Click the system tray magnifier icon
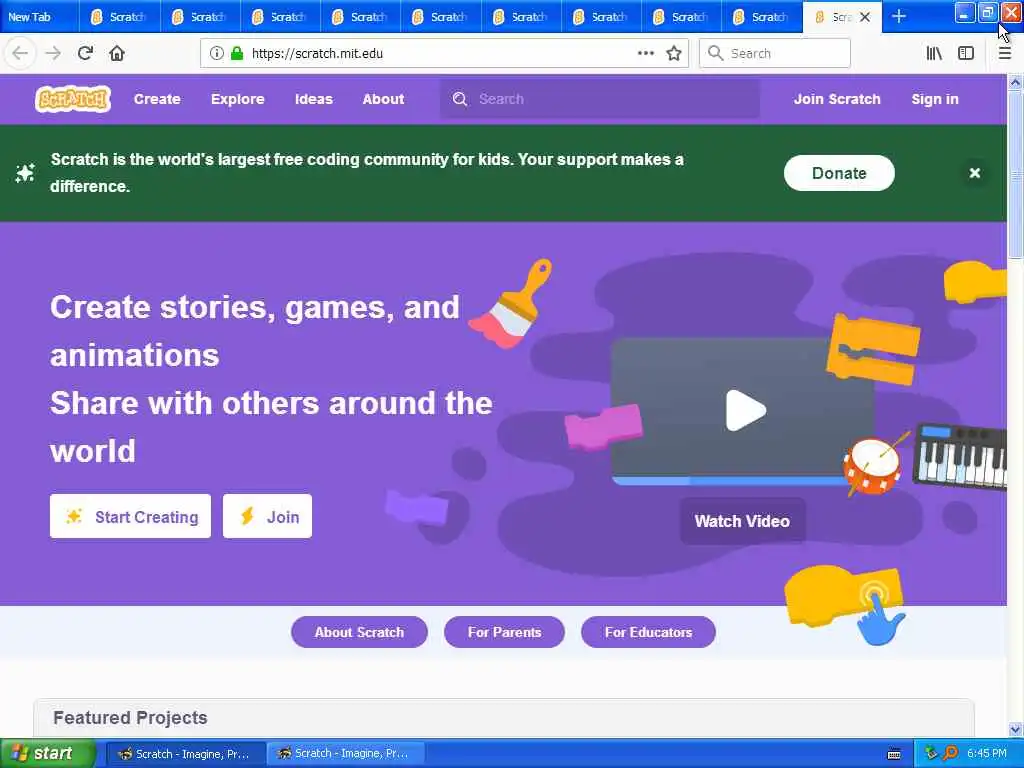This screenshot has height=768, width=1024. click(x=950, y=753)
